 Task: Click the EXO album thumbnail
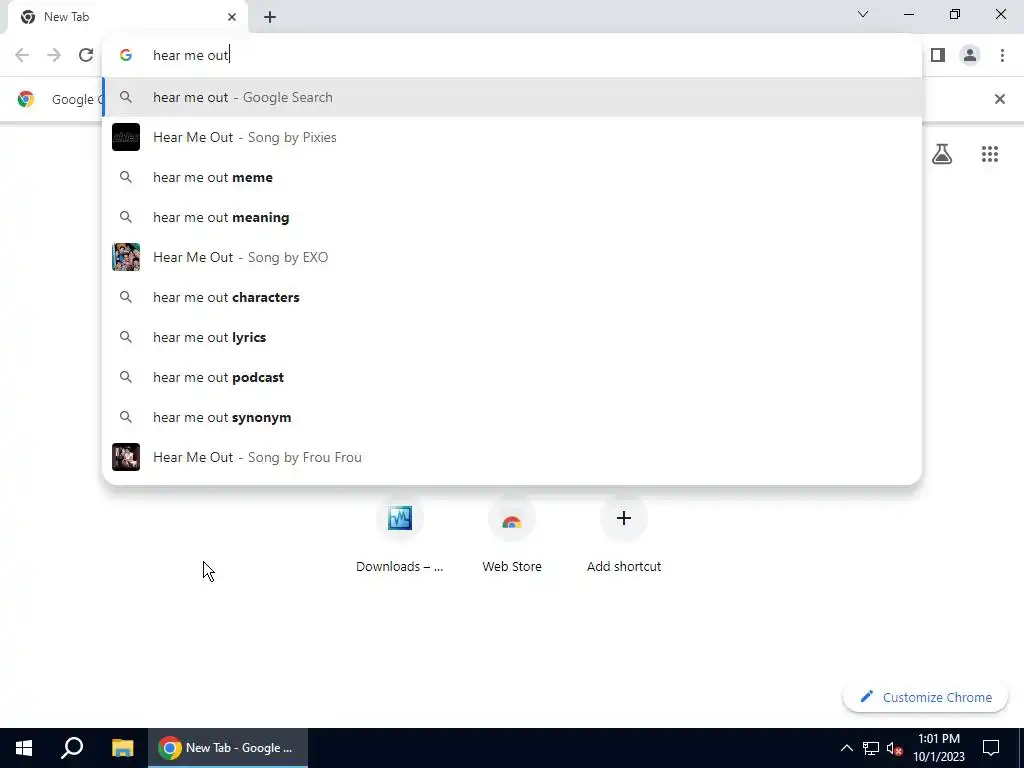126,257
